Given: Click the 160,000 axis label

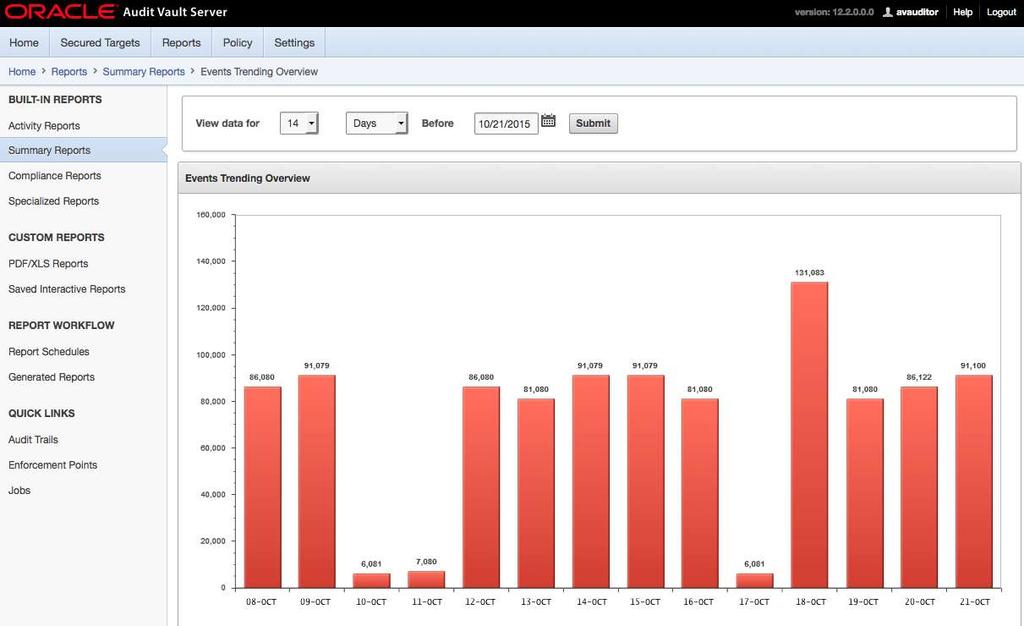Looking at the screenshot, I should [x=211, y=215].
